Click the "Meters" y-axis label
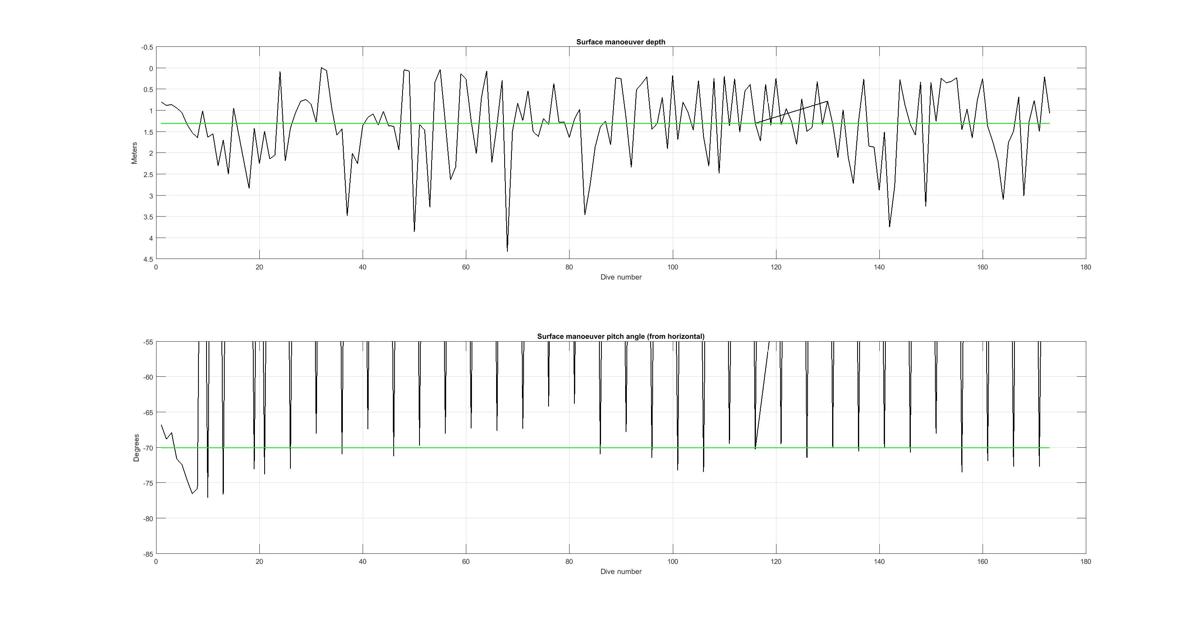The height and width of the screenshot is (622, 1200). point(135,153)
